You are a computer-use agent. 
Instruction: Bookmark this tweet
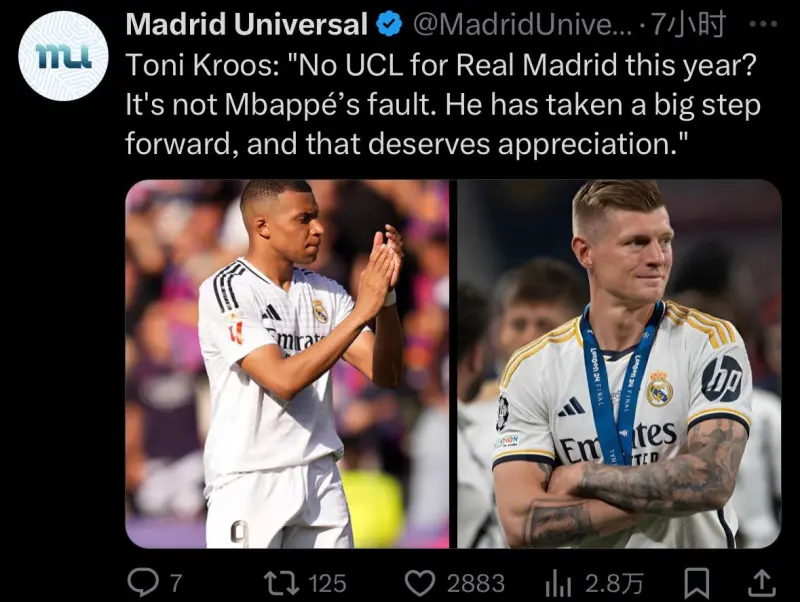click(696, 583)
